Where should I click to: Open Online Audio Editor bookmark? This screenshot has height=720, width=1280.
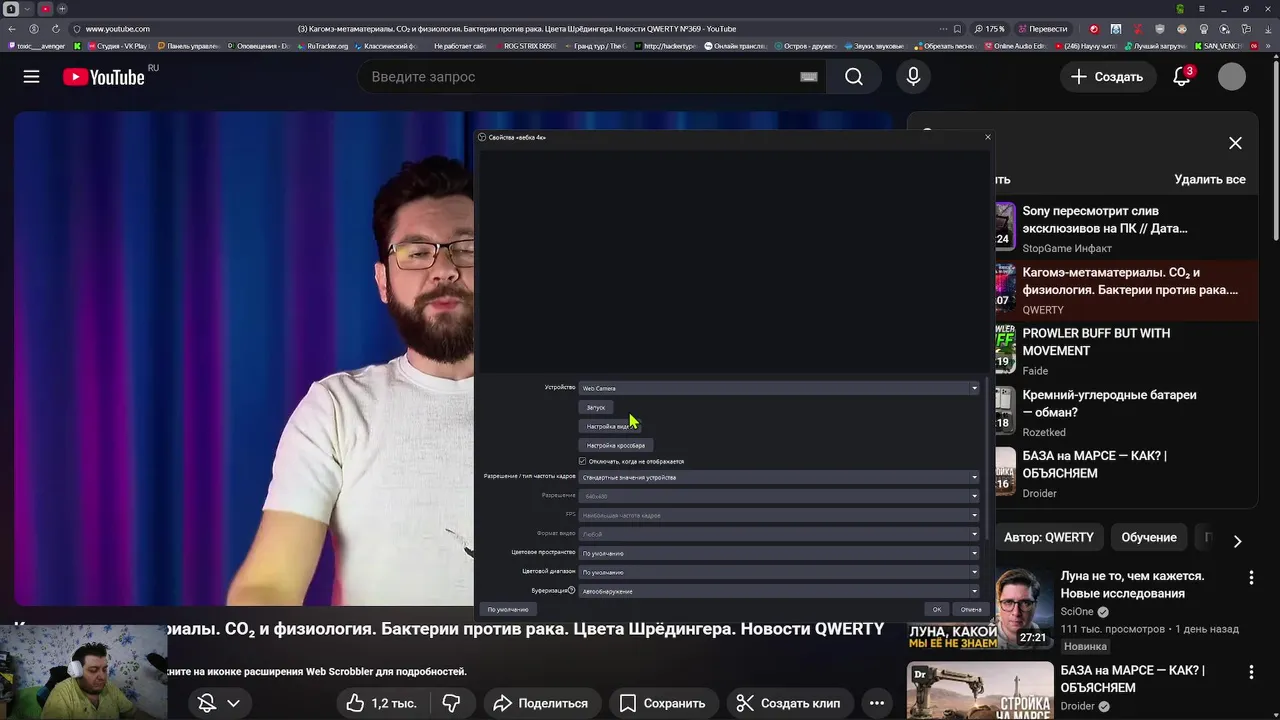coord(1015,46)
